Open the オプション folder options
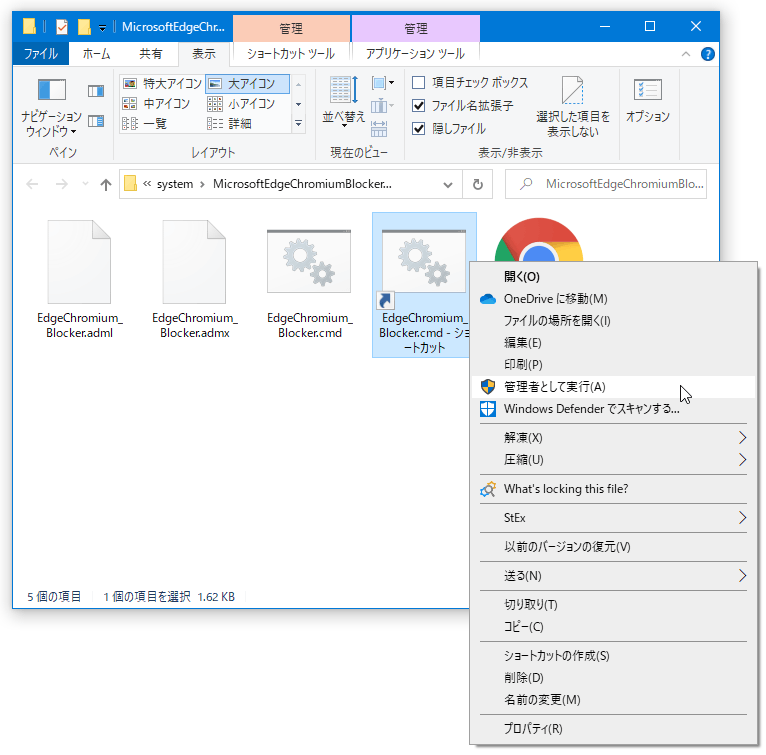766x755 pixels. tap(648, 101)
